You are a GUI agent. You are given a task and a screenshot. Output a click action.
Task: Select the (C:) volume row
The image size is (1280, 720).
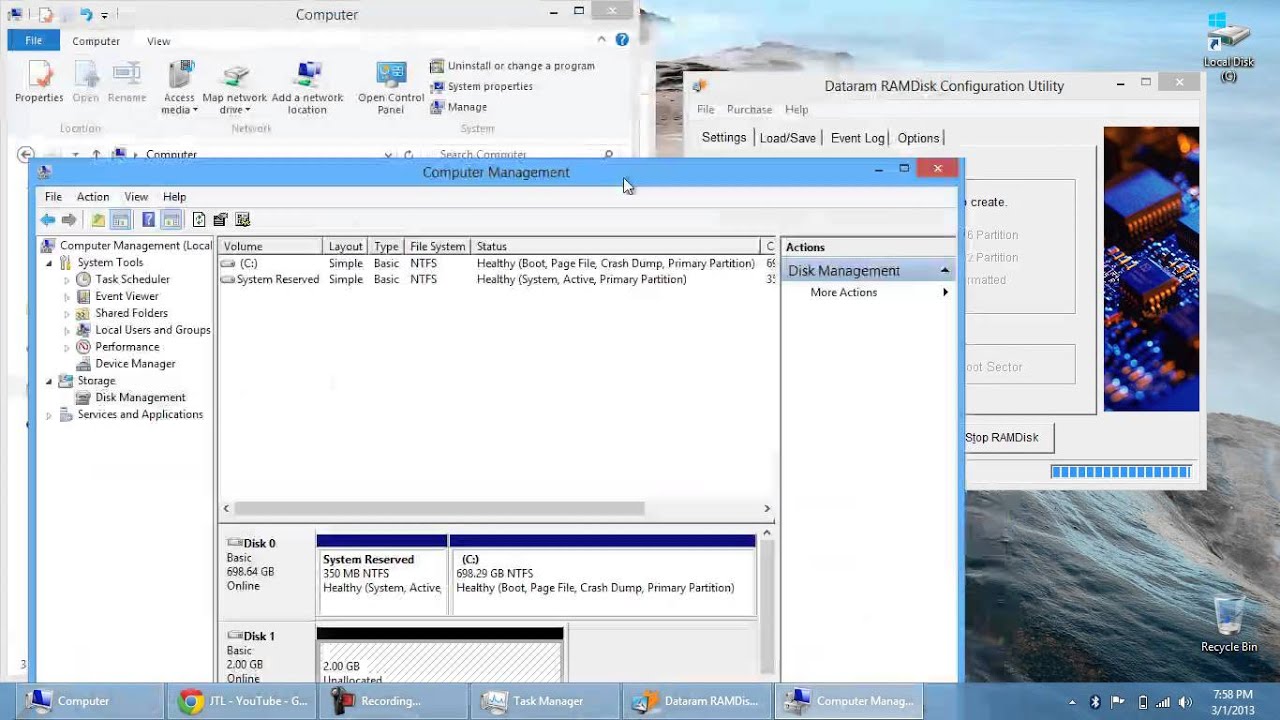(497, 263)
